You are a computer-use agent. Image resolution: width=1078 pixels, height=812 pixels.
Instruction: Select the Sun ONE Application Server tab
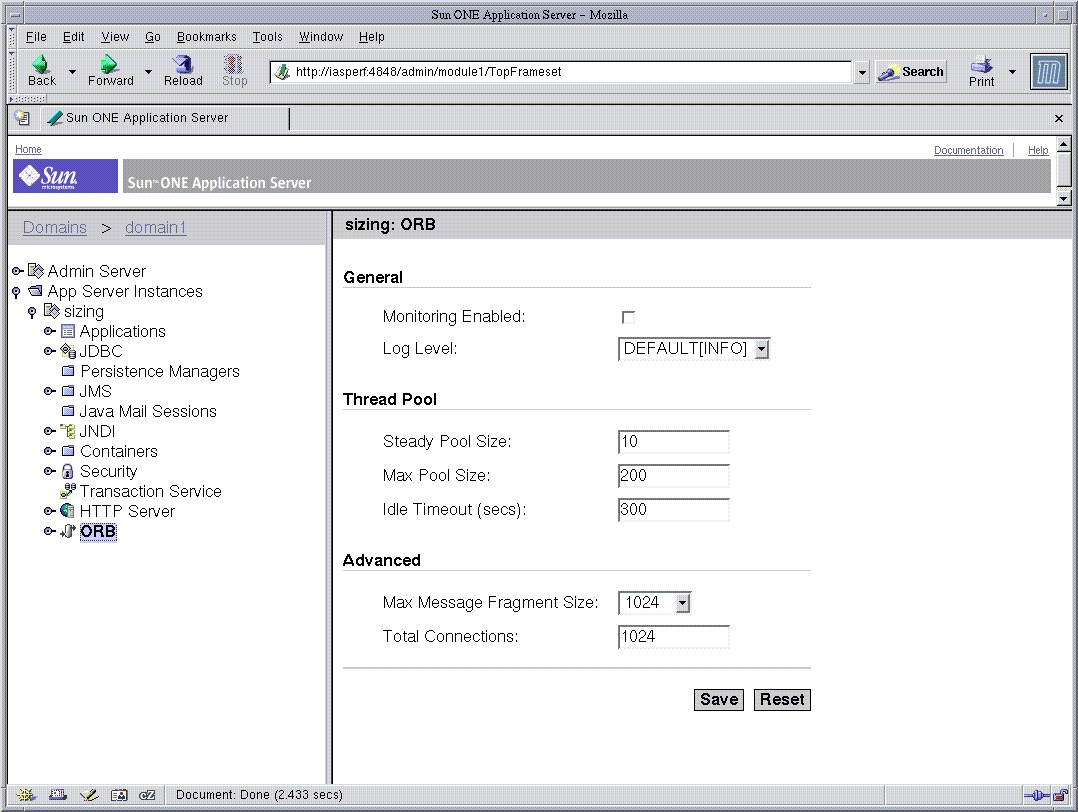pos(165,118)
